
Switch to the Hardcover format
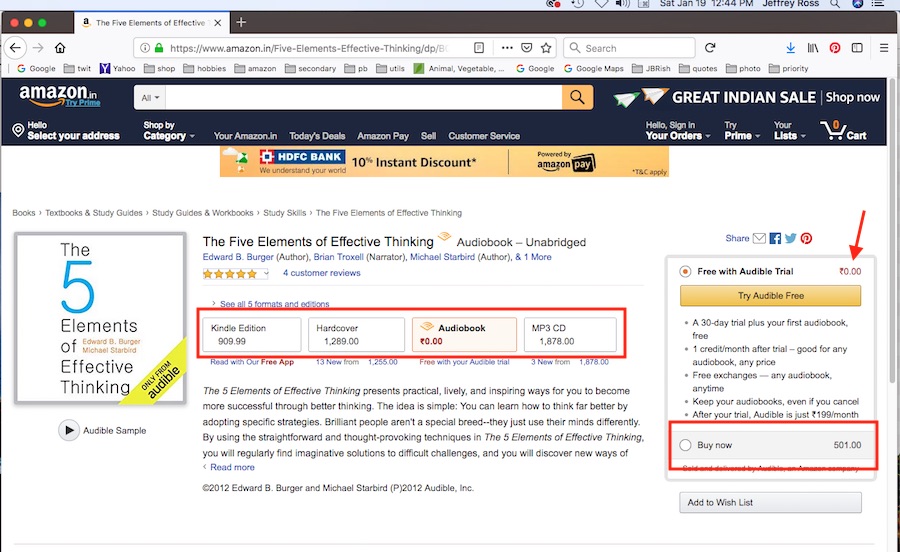point(357,334)
